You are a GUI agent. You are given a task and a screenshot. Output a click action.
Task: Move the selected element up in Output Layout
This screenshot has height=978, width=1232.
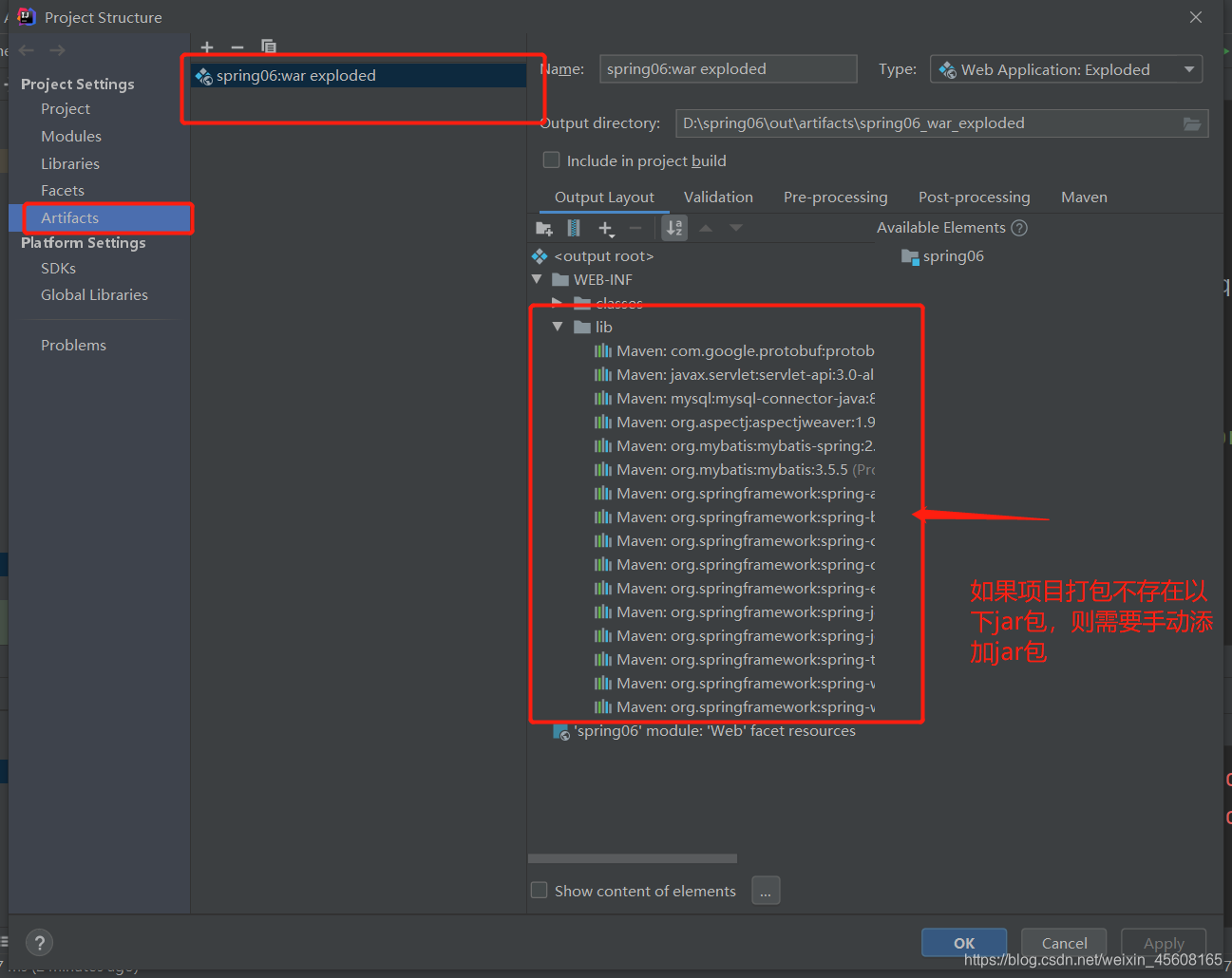click(x=706, y=228)
